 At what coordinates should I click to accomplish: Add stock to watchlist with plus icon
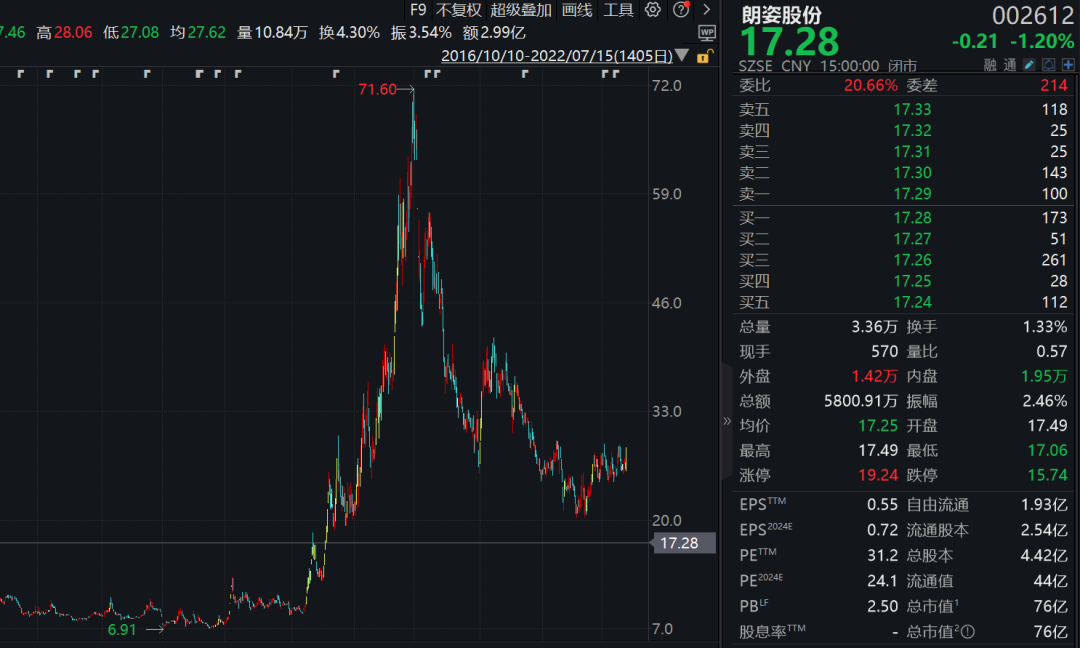1068,65
